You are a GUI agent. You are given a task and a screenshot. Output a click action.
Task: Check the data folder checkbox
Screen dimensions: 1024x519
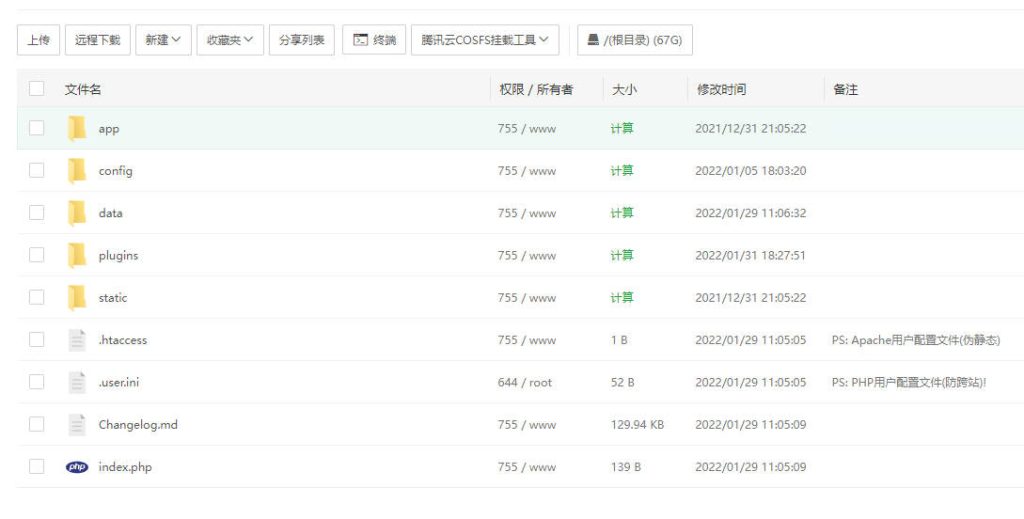coord(37,213)
